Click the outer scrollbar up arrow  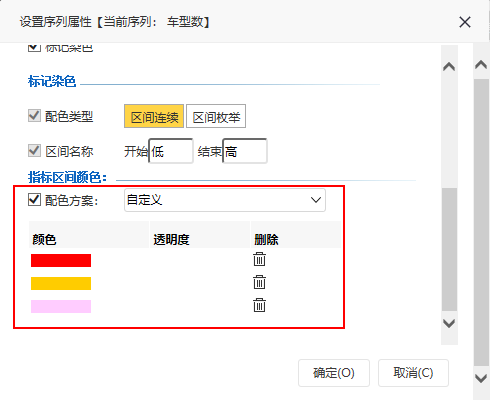click(481, 64)
